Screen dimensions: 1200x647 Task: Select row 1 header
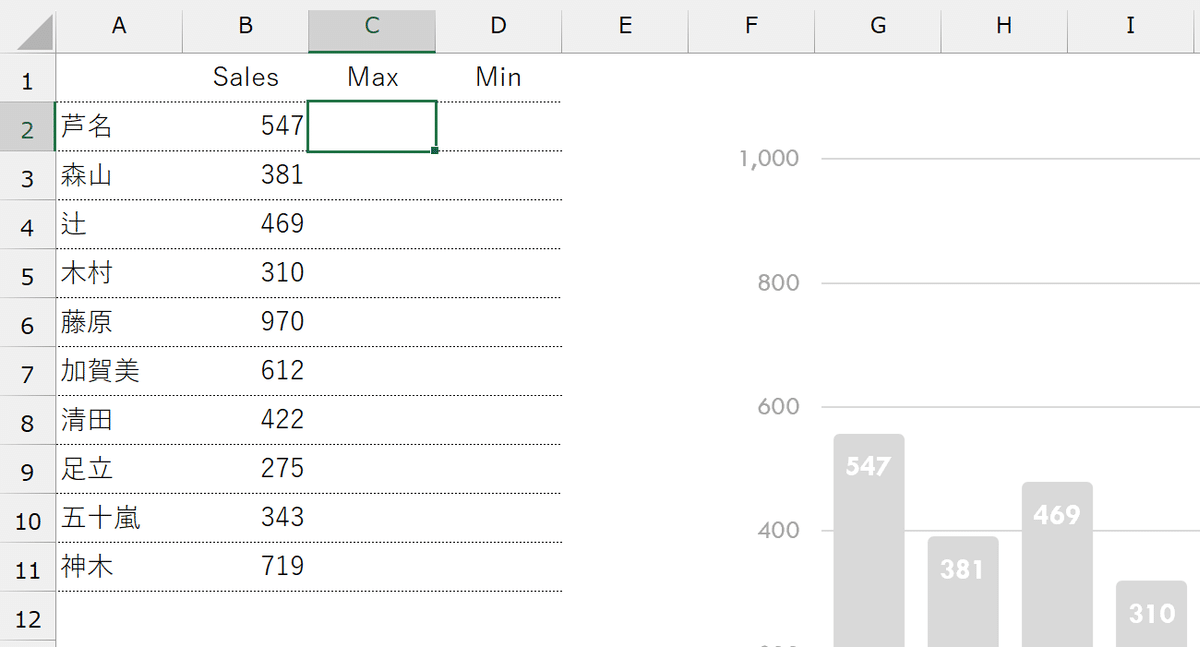pos(28,78)
